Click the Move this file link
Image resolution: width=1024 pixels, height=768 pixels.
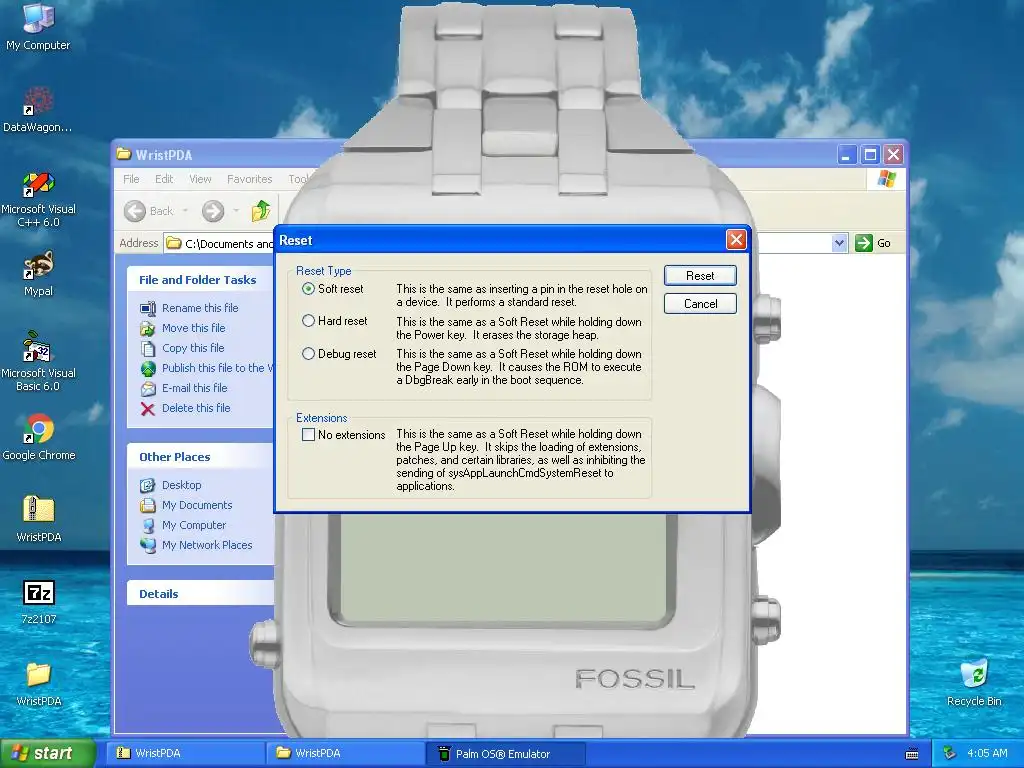[193, 328]
